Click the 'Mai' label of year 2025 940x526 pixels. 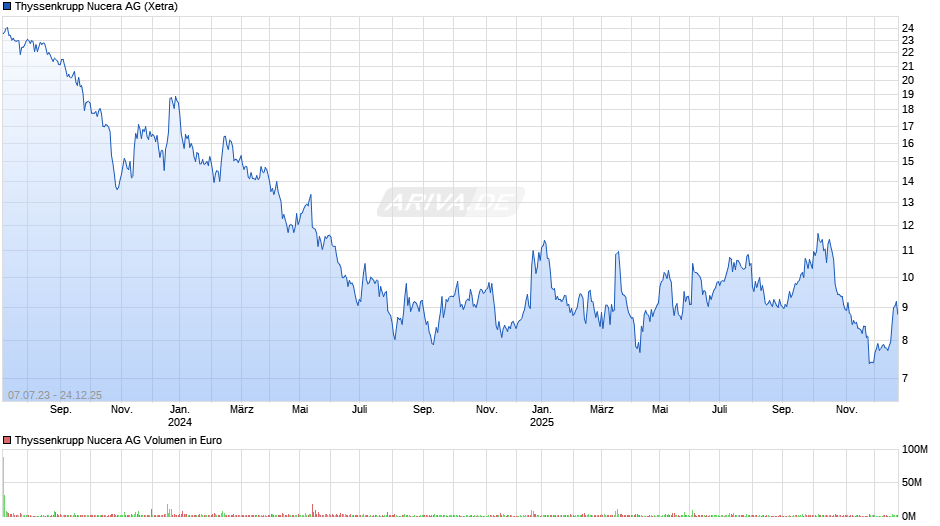point(660,410)
